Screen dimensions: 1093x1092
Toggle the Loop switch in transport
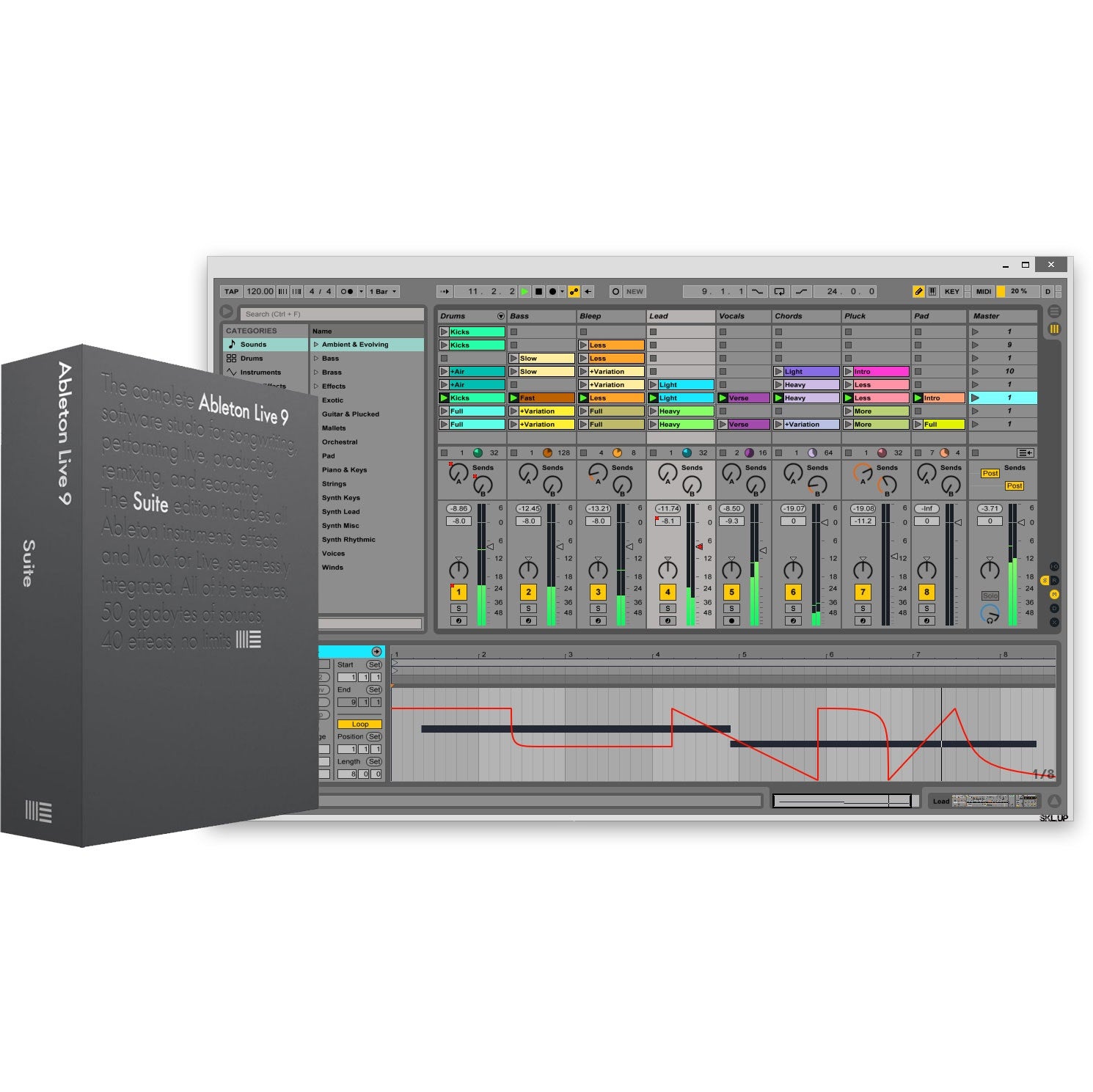(x=779, y=291)
